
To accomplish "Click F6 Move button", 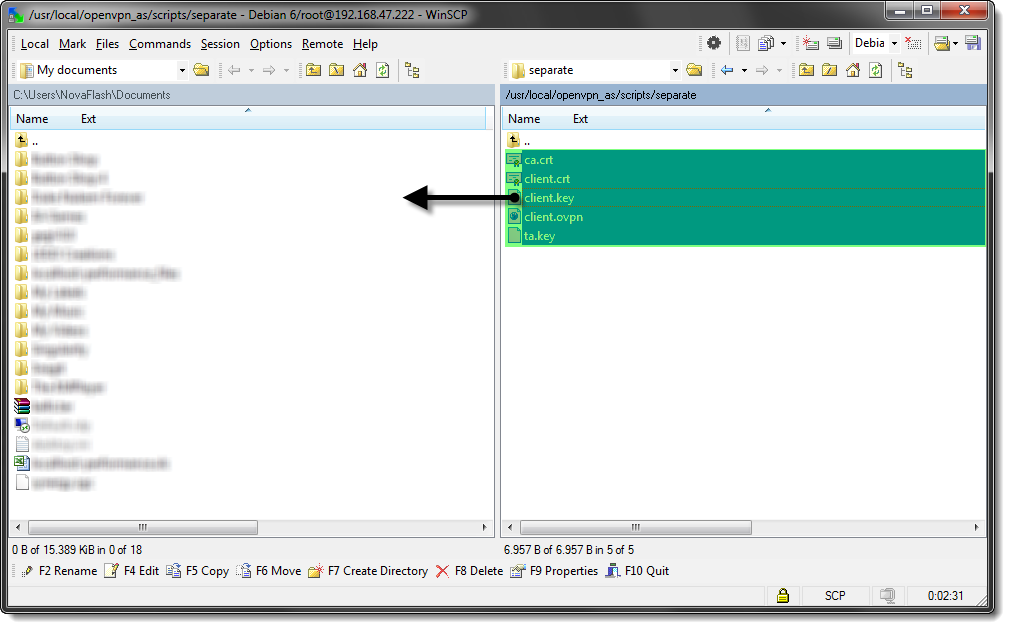I will [269, 571].
